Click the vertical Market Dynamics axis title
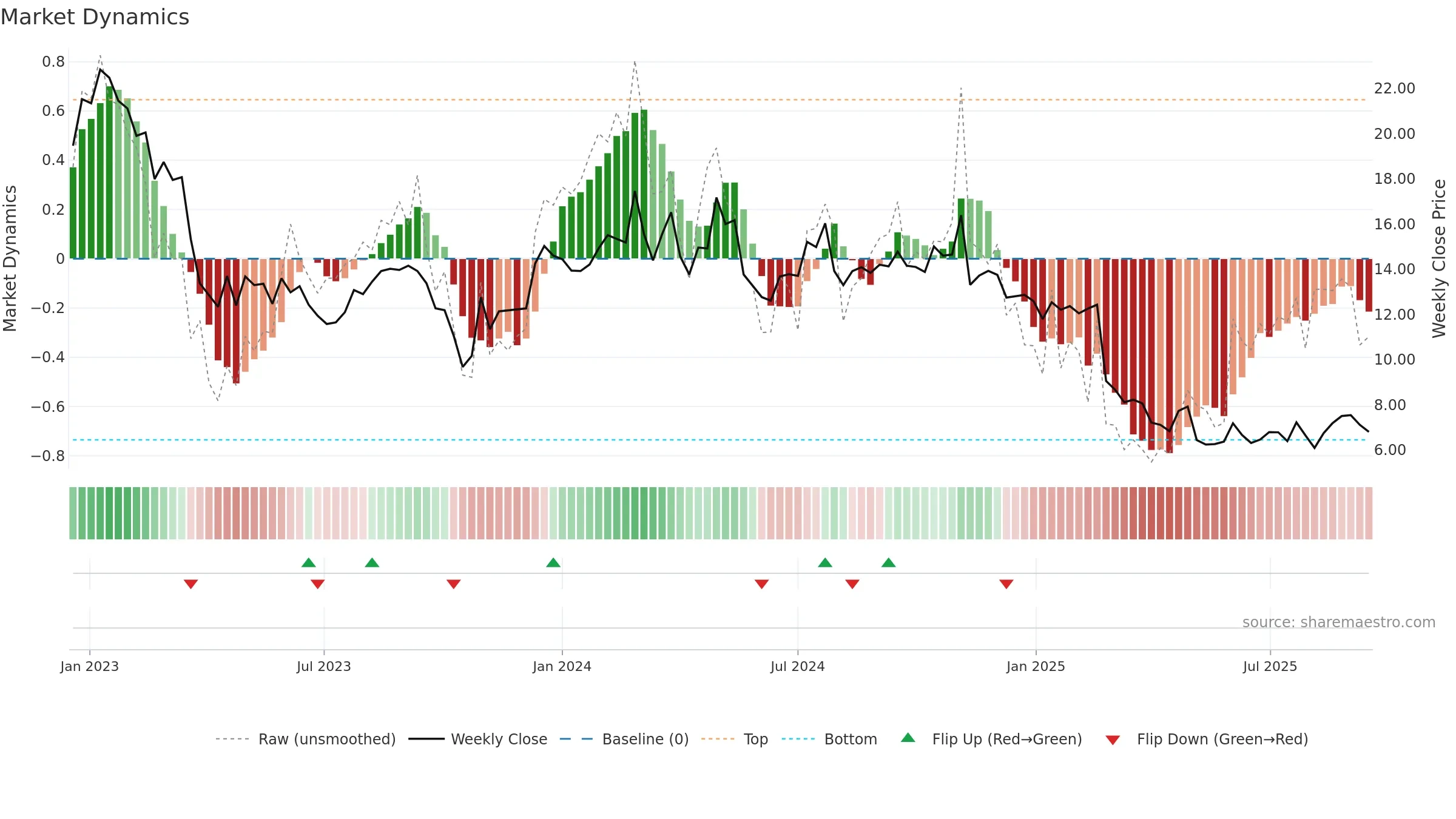Image resolution: width=1456 pixels, height=819 pixels. click(x=10, y=258)
